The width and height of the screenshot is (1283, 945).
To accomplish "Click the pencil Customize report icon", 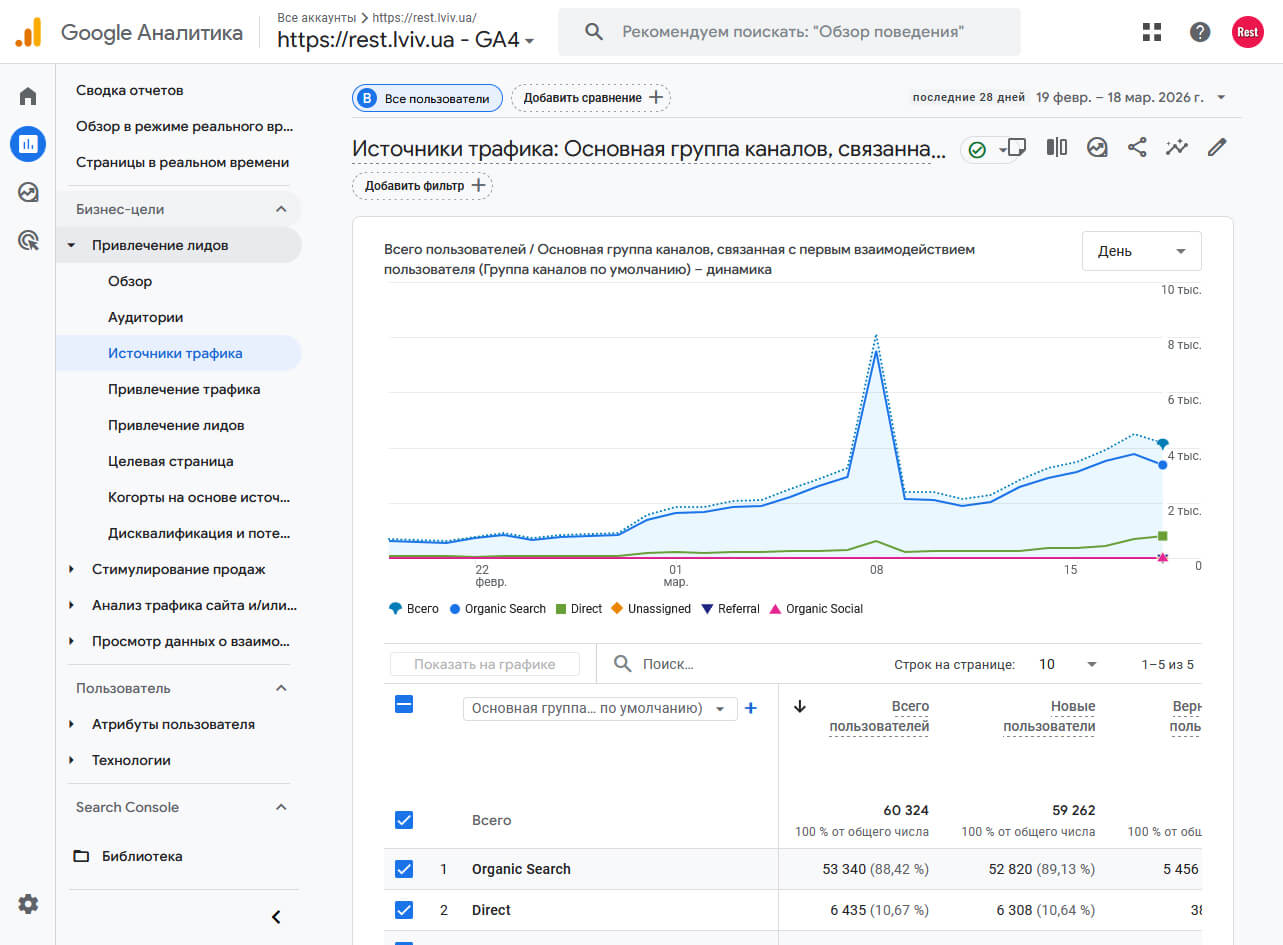I will pyautogui.click(x=1217, y=147).
